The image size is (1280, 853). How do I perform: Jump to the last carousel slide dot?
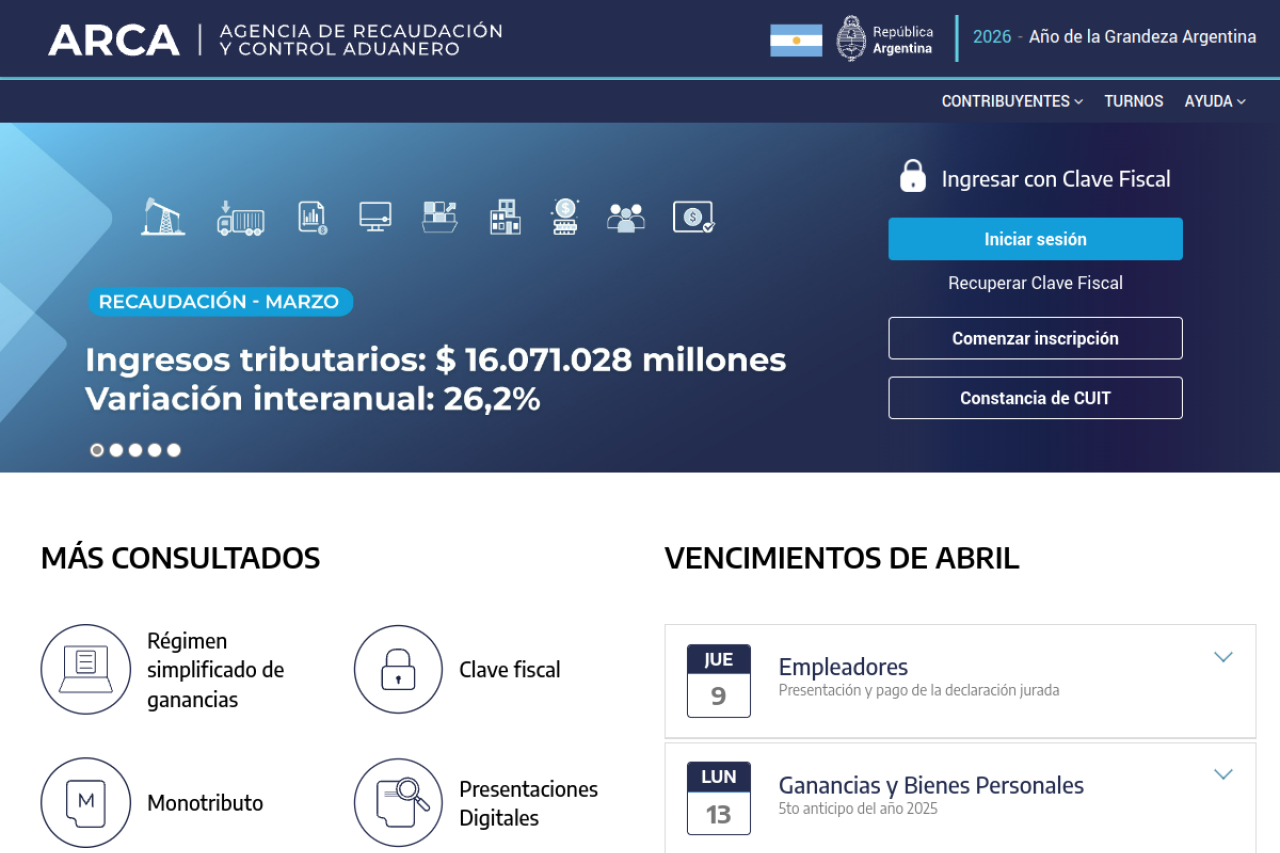[174, 450]
